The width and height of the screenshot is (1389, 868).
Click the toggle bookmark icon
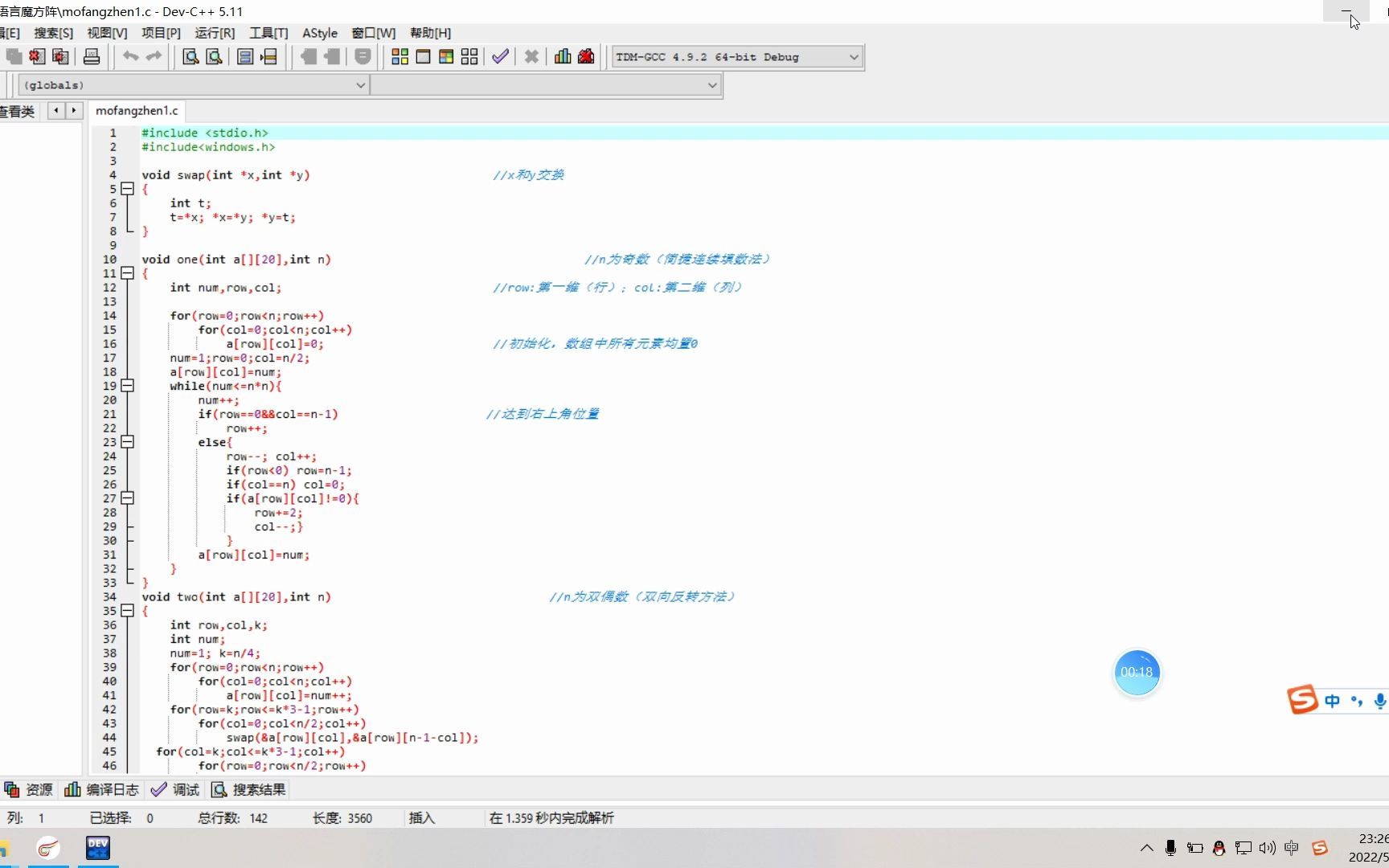coord(363,56)
